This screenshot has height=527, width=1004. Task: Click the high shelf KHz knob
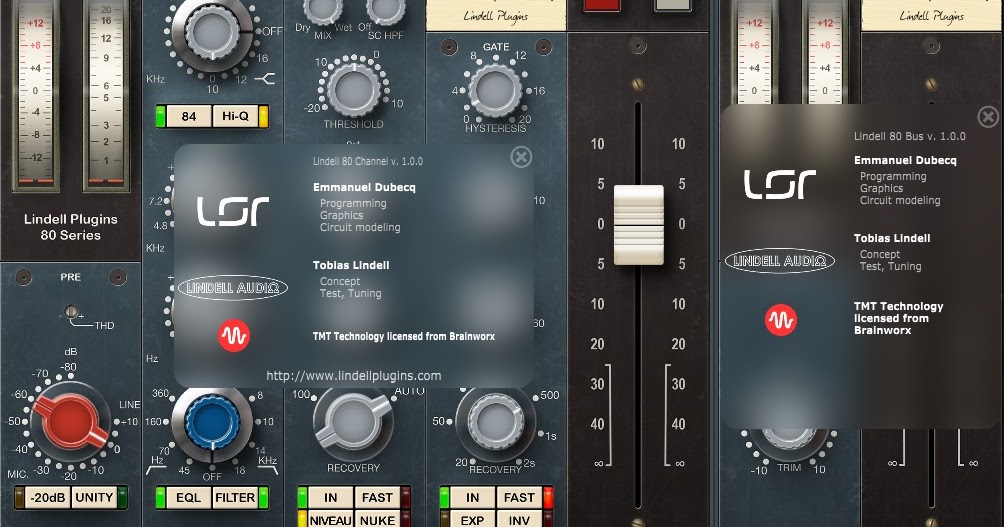[x=212, y=33]
